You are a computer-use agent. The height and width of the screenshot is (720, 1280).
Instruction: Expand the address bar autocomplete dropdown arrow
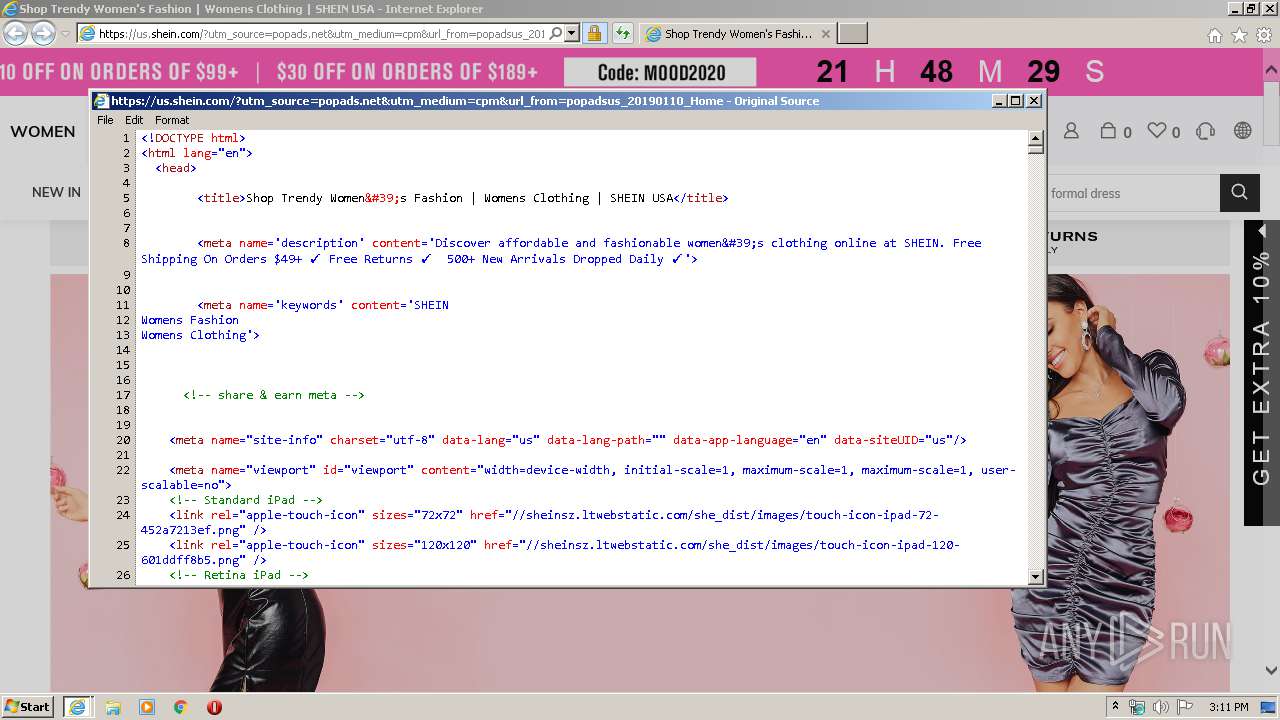coord(572,33)
